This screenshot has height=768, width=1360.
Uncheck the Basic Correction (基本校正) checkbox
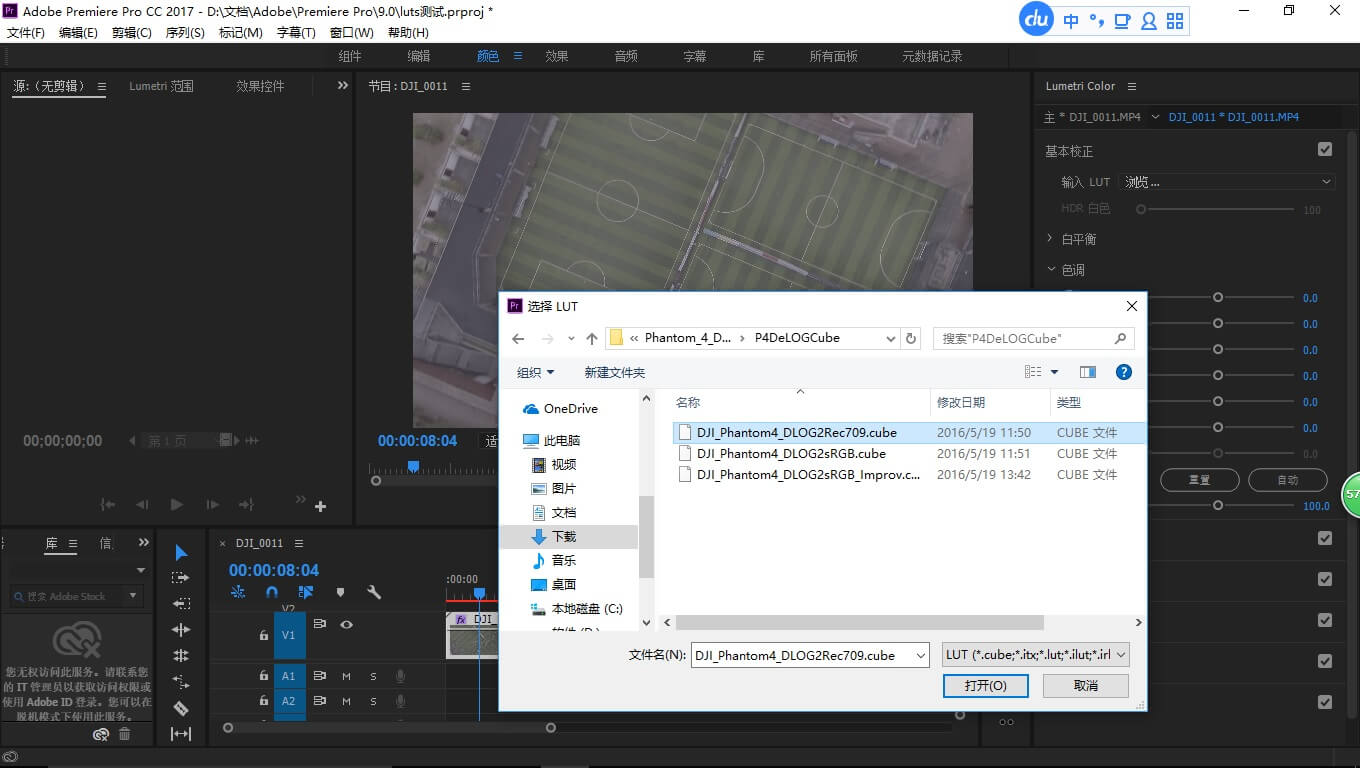[1325, 150]
